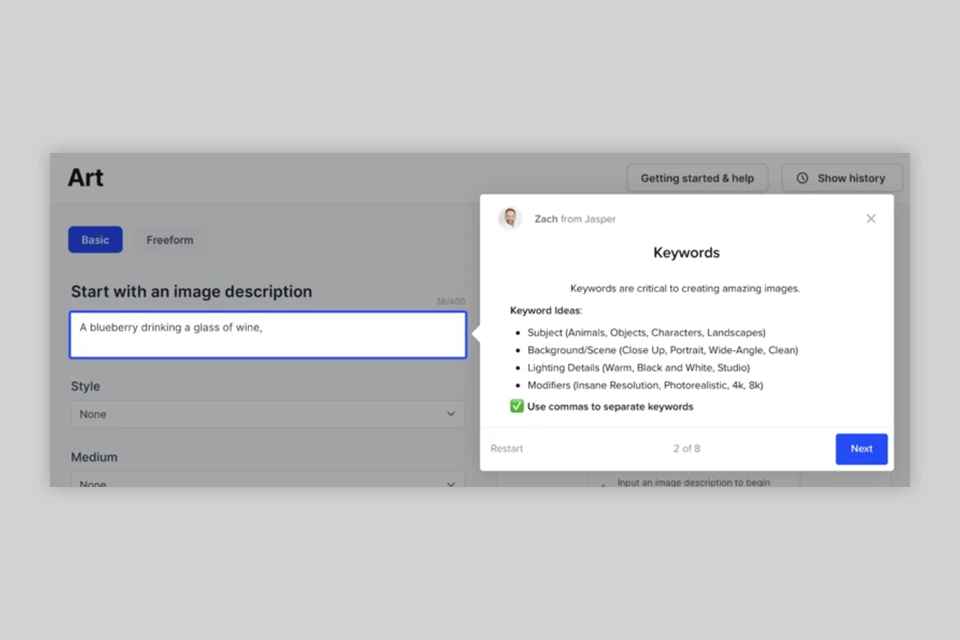Click the Keywords popup title
This screenshot has width=960, height=640.
pos(686,253)
